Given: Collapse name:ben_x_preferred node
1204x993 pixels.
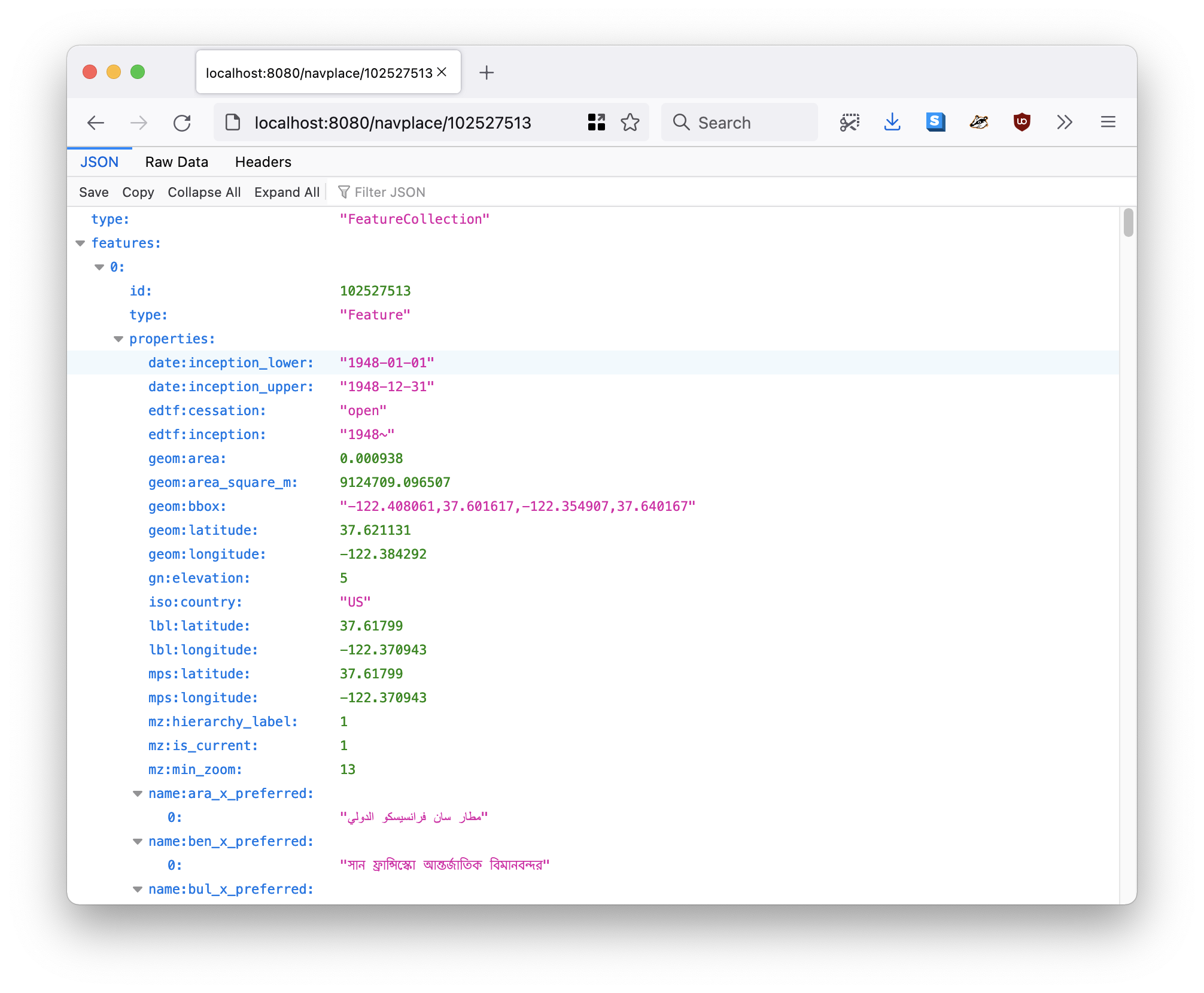Looking at the screenshot, I should click(x=138, y=842).
